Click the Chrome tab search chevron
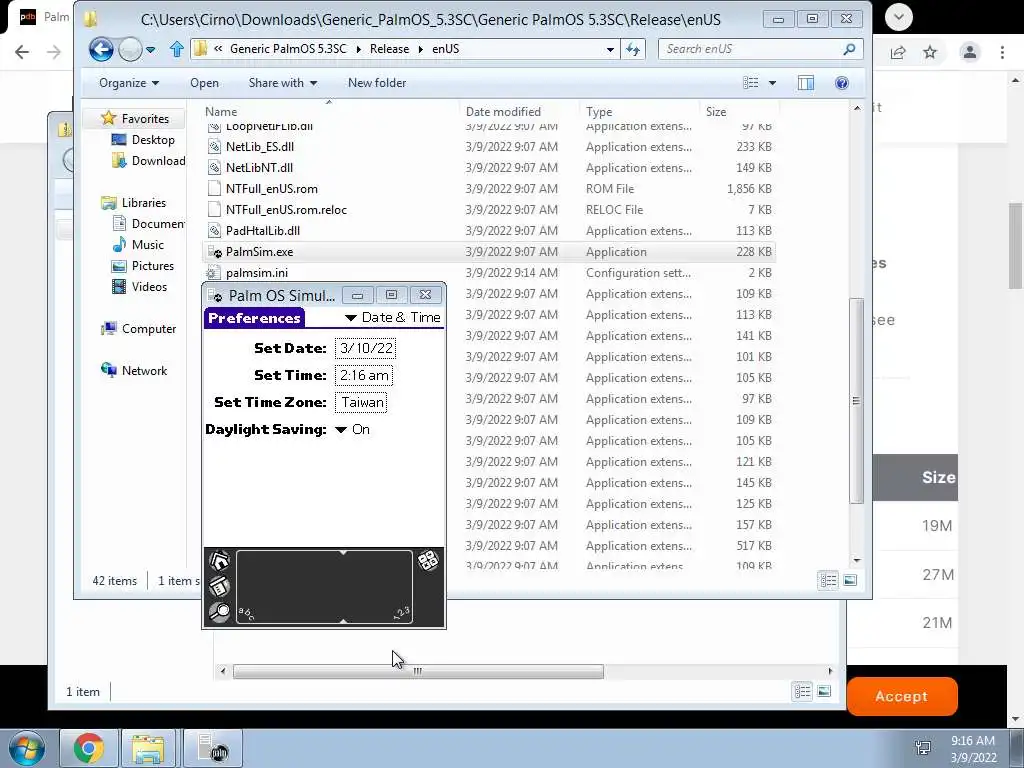The width and height of the screenshot is (1024, 768). (899, 17)
